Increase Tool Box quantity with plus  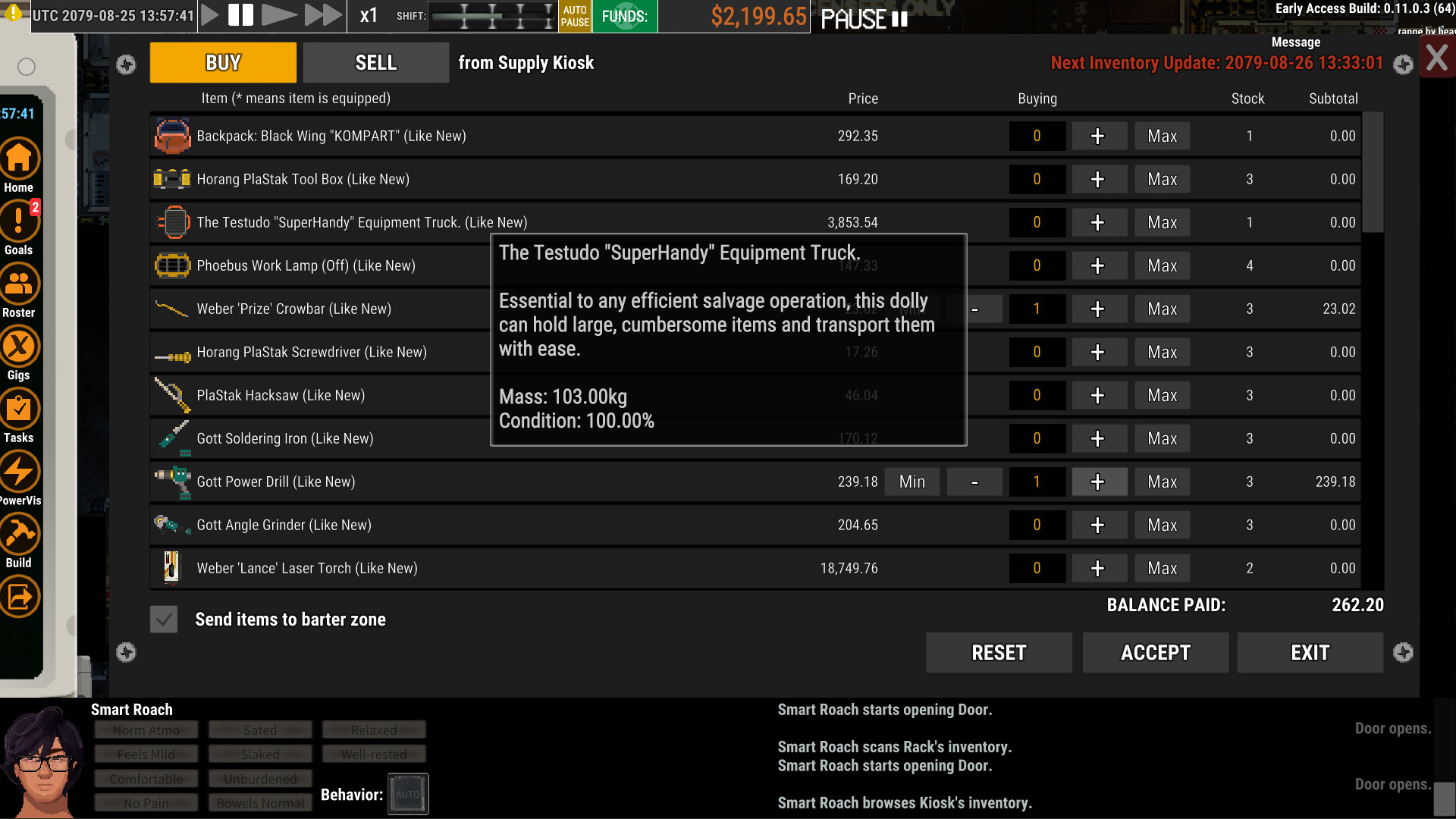click(1099, 180)
